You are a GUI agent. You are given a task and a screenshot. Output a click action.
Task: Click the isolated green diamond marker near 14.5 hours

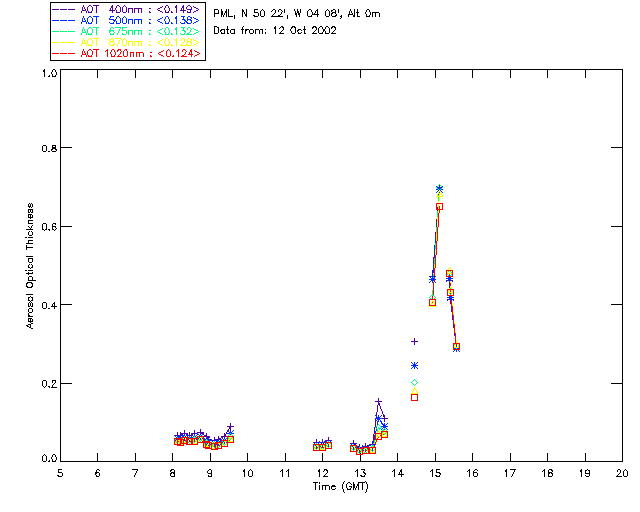tap(414, 383)
